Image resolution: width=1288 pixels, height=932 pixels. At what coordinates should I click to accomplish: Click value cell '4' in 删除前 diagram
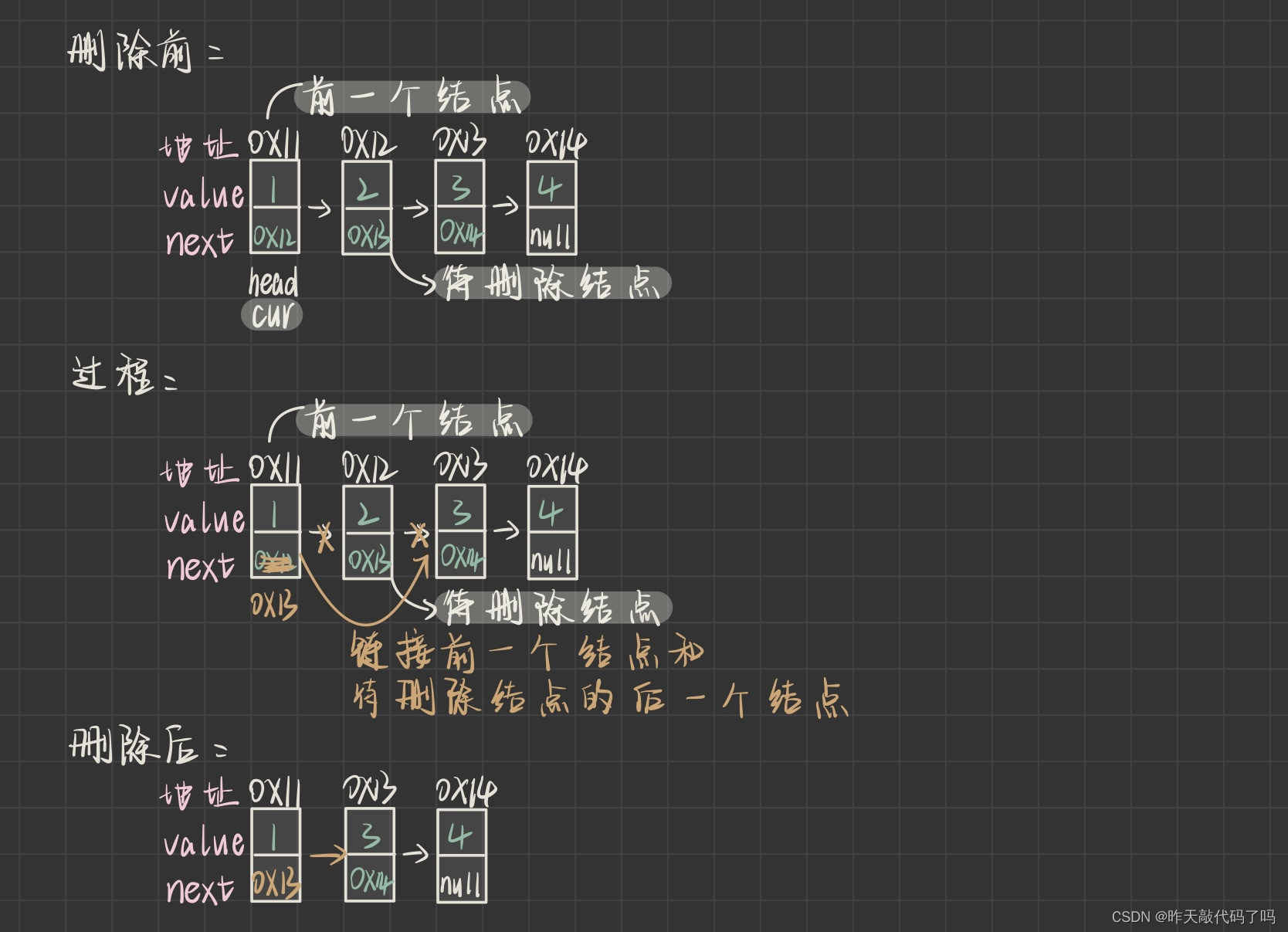point(551,185)
